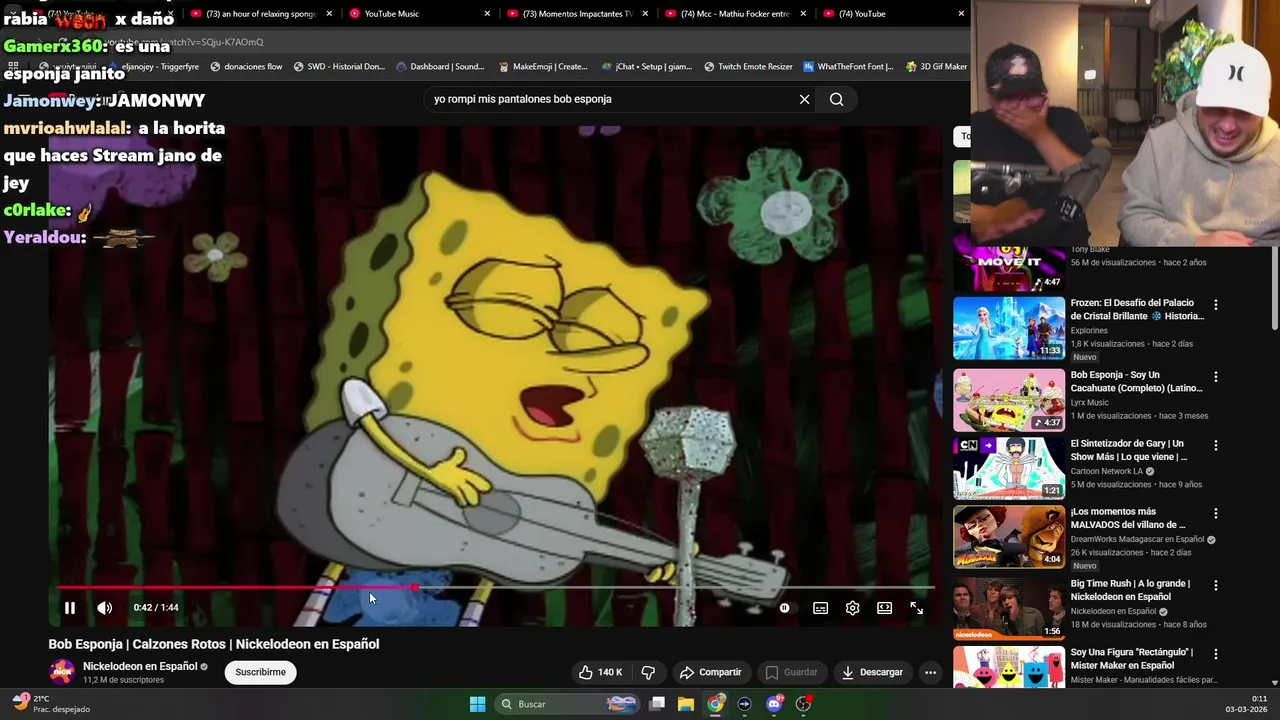
Task: Click DreamWorks Madagascar en Español channel name
Action: tap(1137, 539)
